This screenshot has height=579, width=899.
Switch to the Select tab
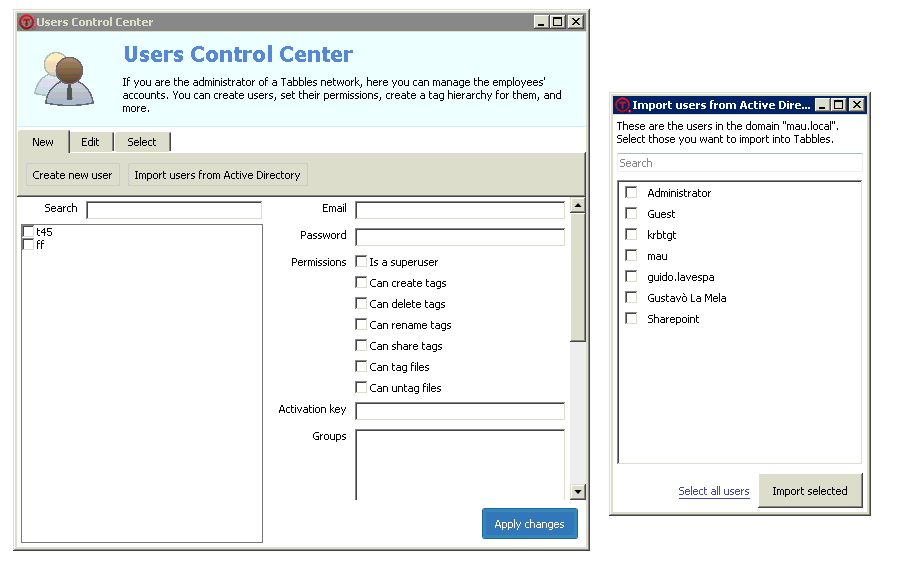click(142, 142)
